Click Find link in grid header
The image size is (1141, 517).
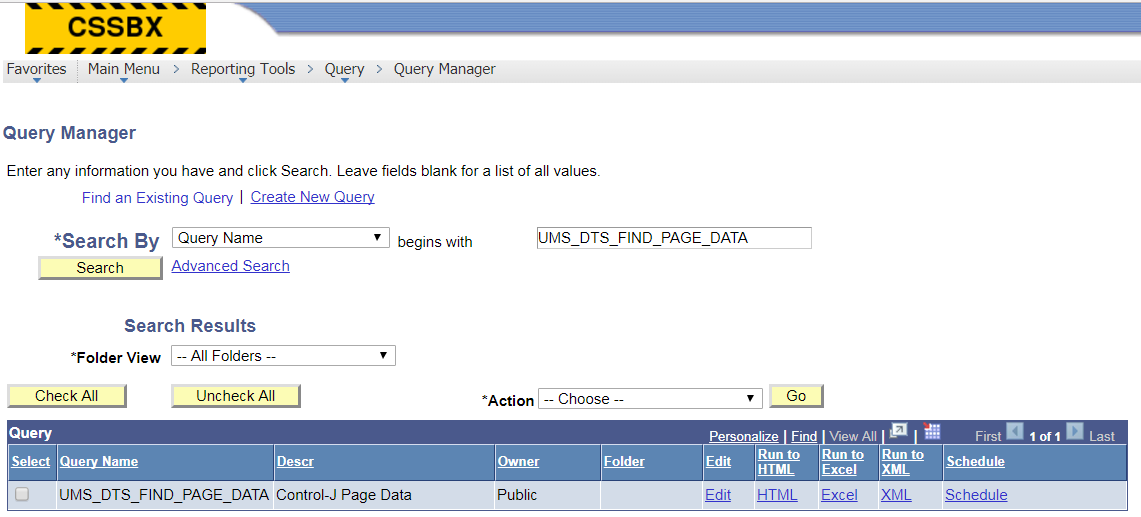point(804,436)
